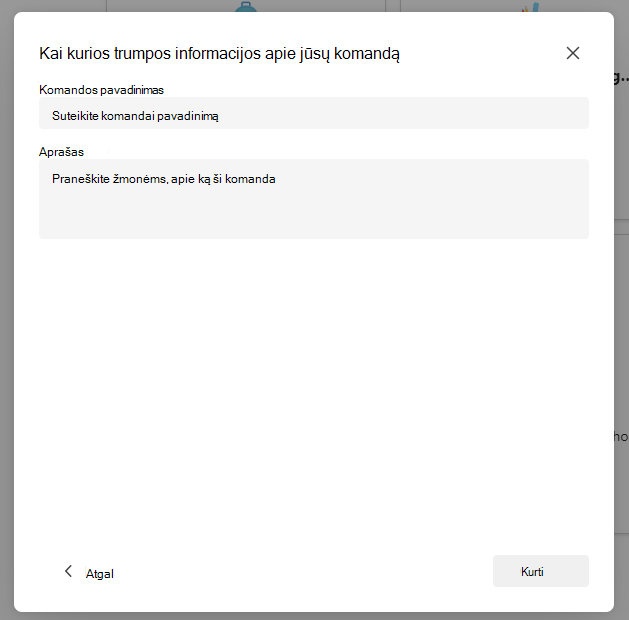The image size is (629, 620).
Task: Focus the Aprašas description text area
Action: coord(314,199)
